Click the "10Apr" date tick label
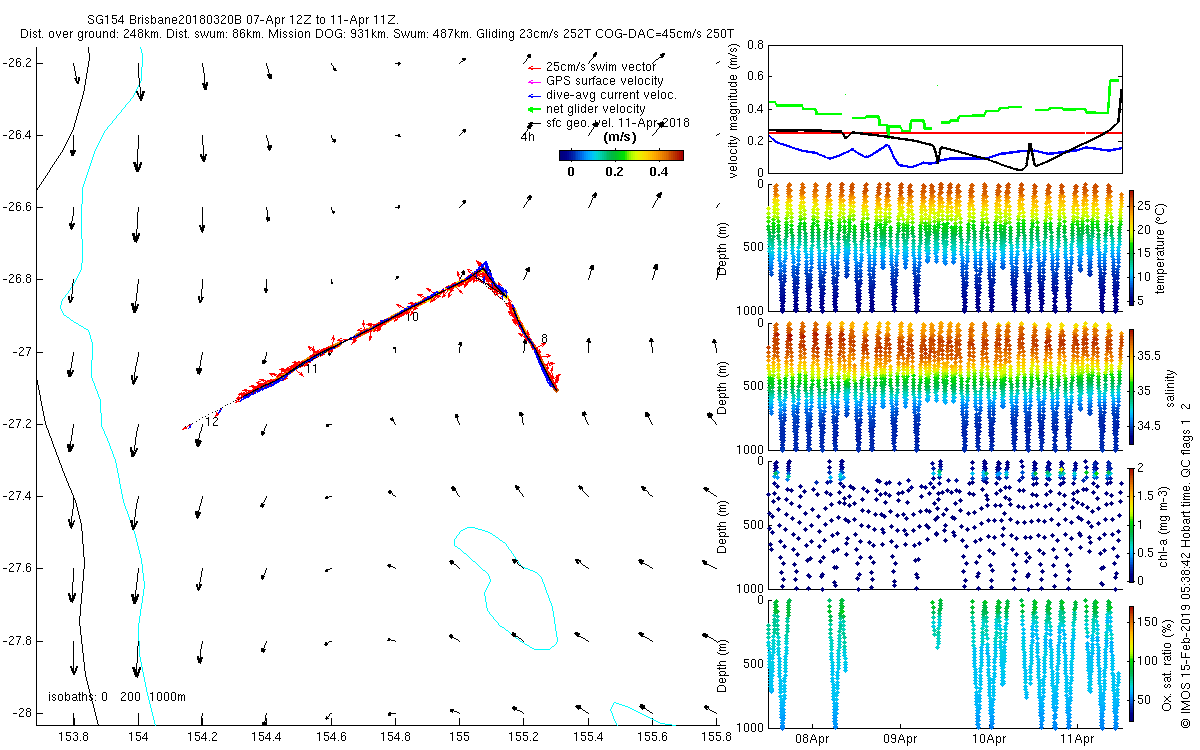1200x750 pixels. point(989,739)
